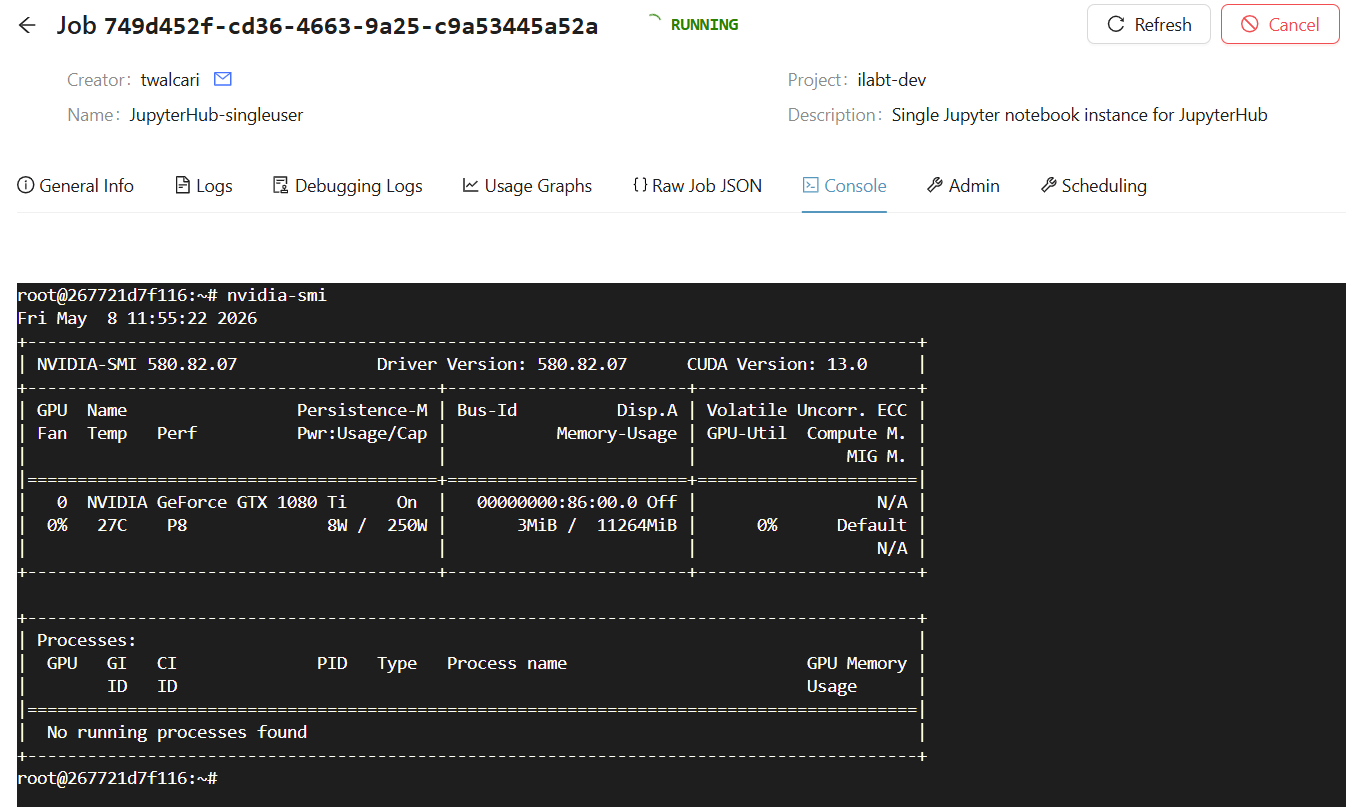Click the job name JupyterHub-singleuser
This screenshot has width=1346, height=807.
[x=216, y=115]
